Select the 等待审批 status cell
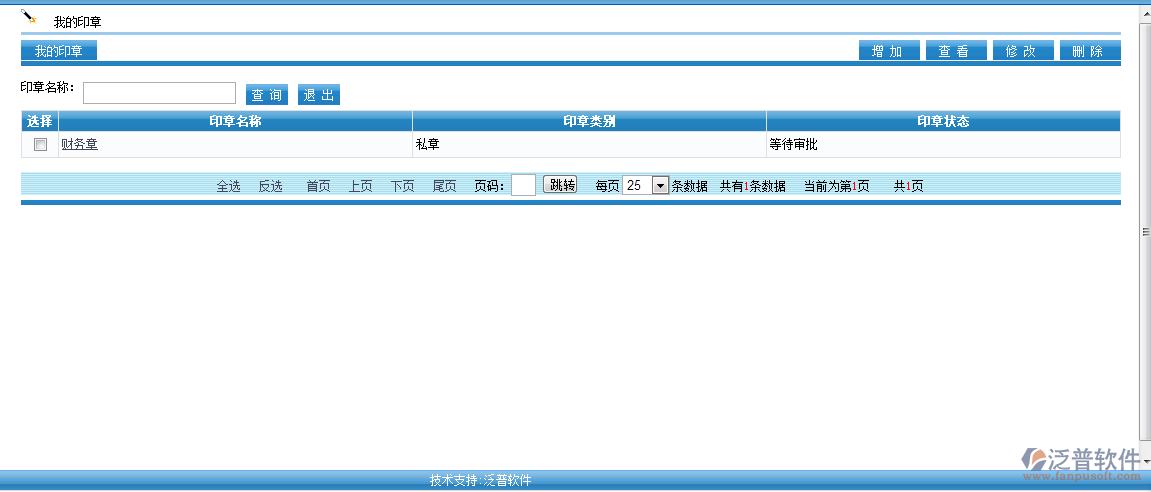The image size is (1151, 492). tap(943, 145)
